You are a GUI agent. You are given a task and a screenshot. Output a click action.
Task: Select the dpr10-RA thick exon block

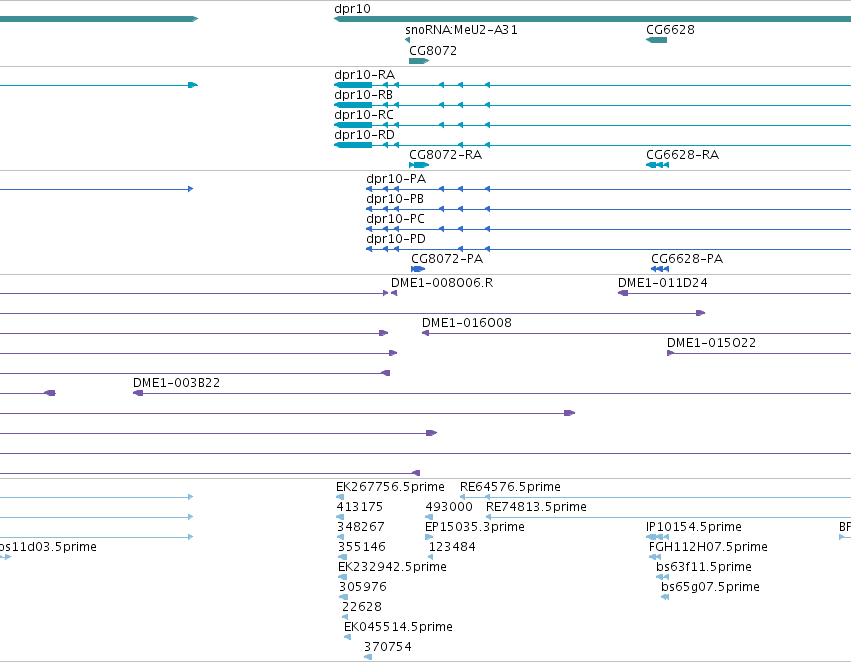(x=353, y=85)
